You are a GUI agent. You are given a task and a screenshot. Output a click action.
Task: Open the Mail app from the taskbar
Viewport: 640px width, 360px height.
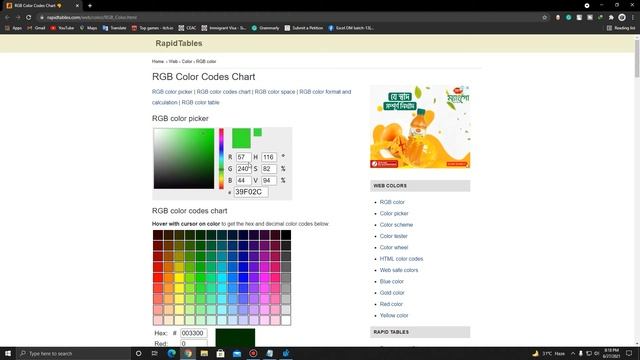[237, 353]
